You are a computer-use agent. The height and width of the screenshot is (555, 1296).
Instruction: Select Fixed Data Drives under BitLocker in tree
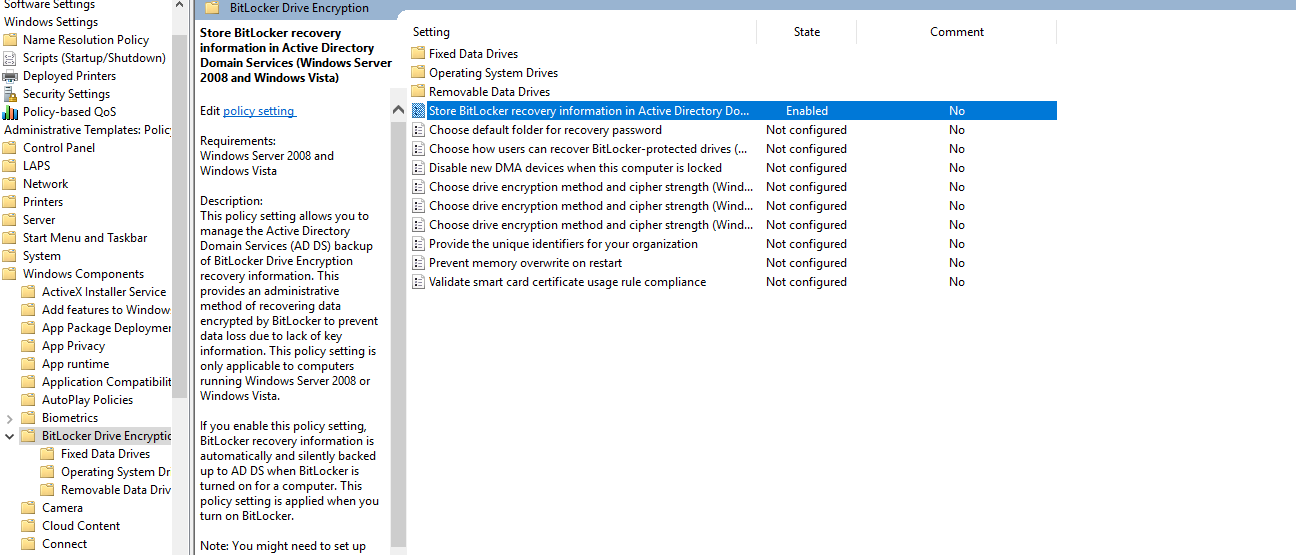tap(105, 454)
